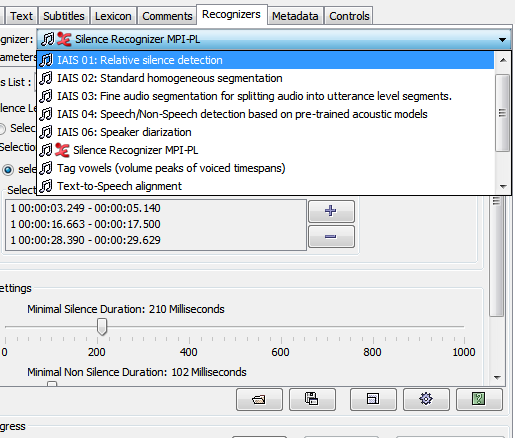Image resolution: width=515 pixels, height=438 pixels.
Task: Open the green help icon button
Action: 479,399
